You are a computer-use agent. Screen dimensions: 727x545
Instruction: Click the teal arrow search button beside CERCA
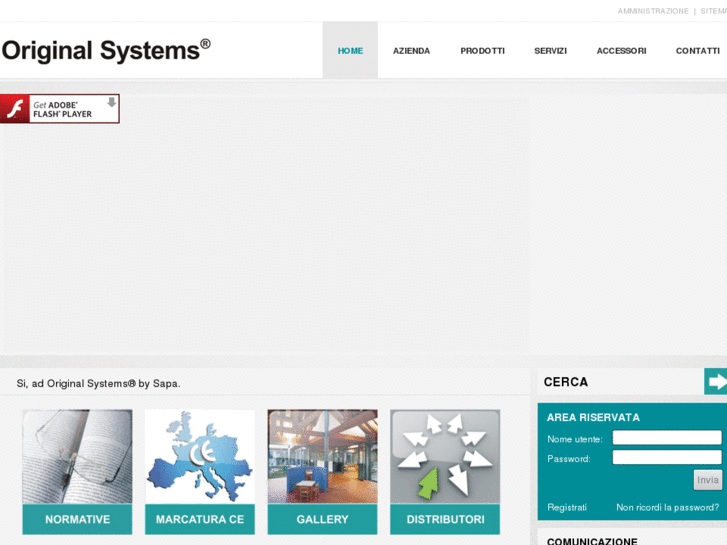point(715,382)
